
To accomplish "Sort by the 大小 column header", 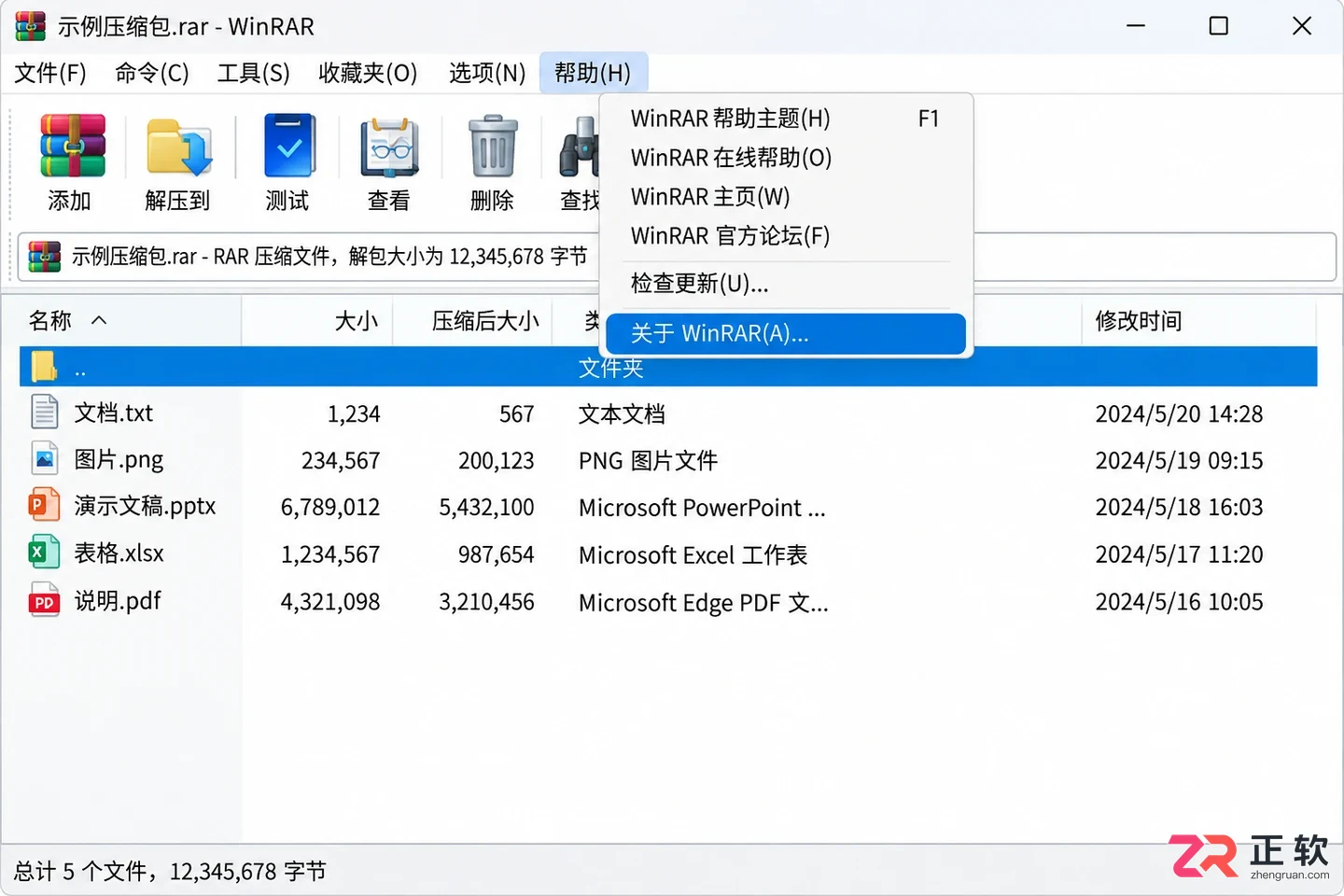I will point(317,321).
